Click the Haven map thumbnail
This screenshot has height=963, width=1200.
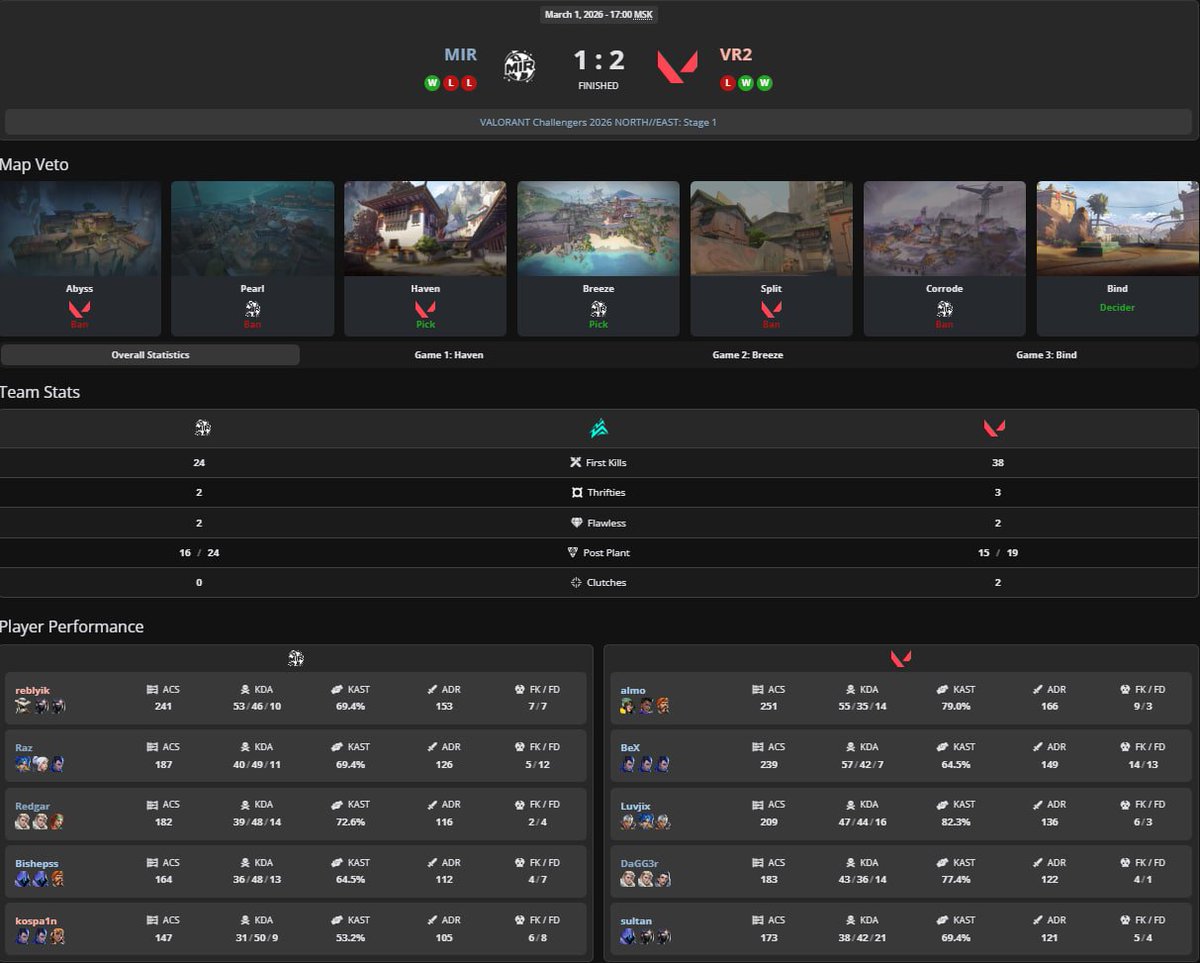[x=425, y=228]
